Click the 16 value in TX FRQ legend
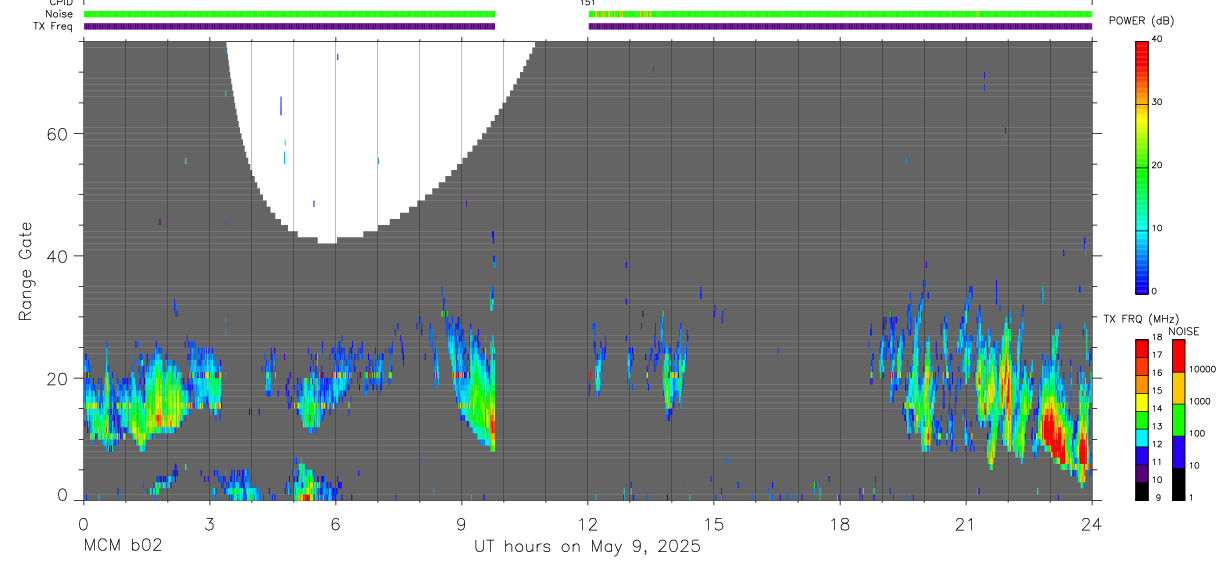 [x=1157, y=373]
